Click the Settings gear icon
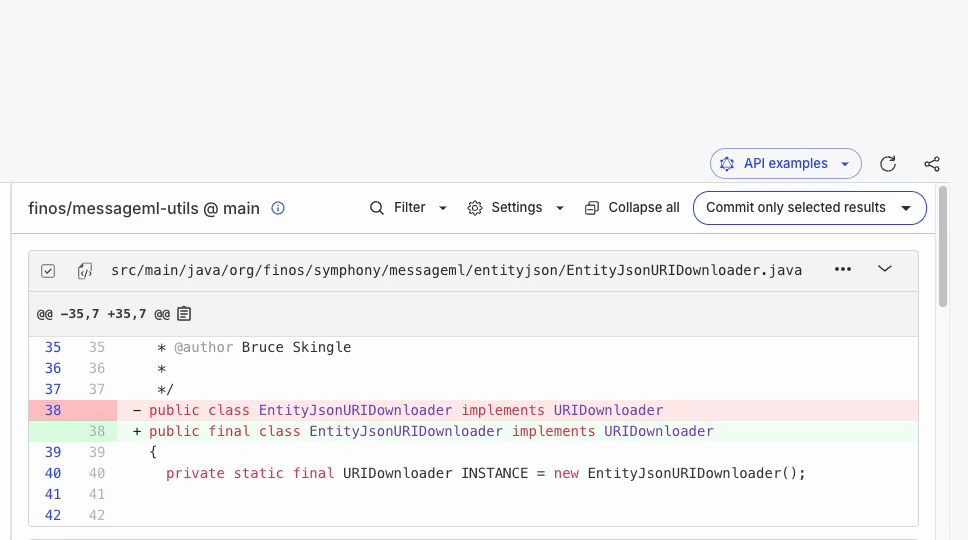968x540 pixels. (x=475, y=208)
